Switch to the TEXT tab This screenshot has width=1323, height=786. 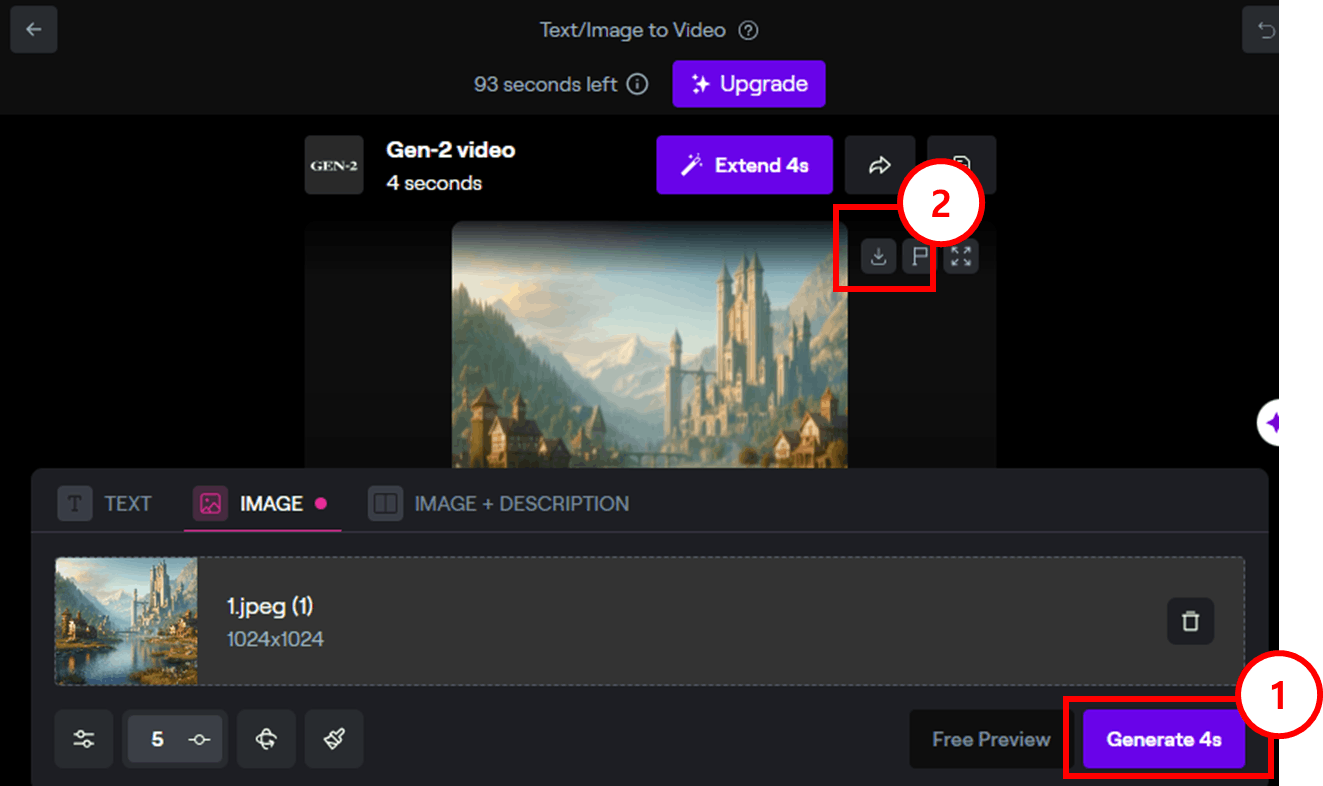(106, 504)
